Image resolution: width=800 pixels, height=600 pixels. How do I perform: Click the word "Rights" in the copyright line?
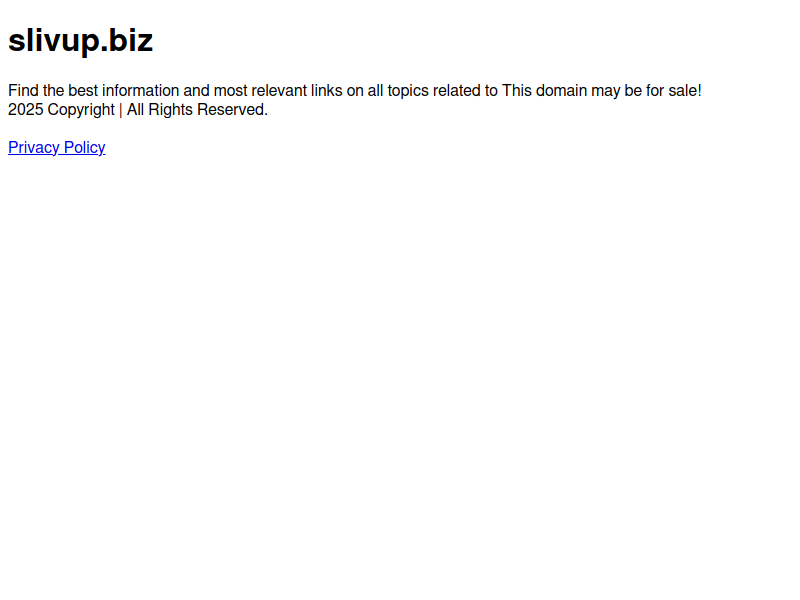coord(170,110)
